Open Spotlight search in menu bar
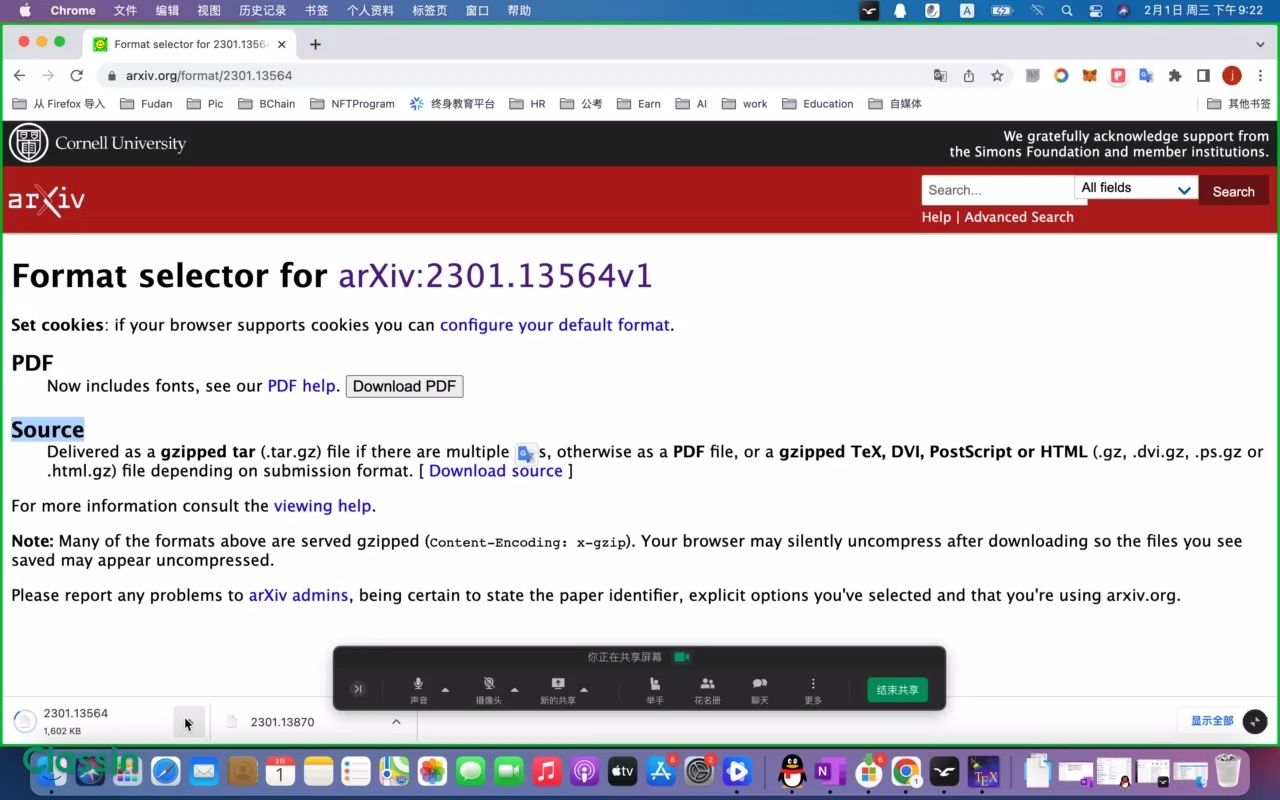 [x=1067, y=10]
